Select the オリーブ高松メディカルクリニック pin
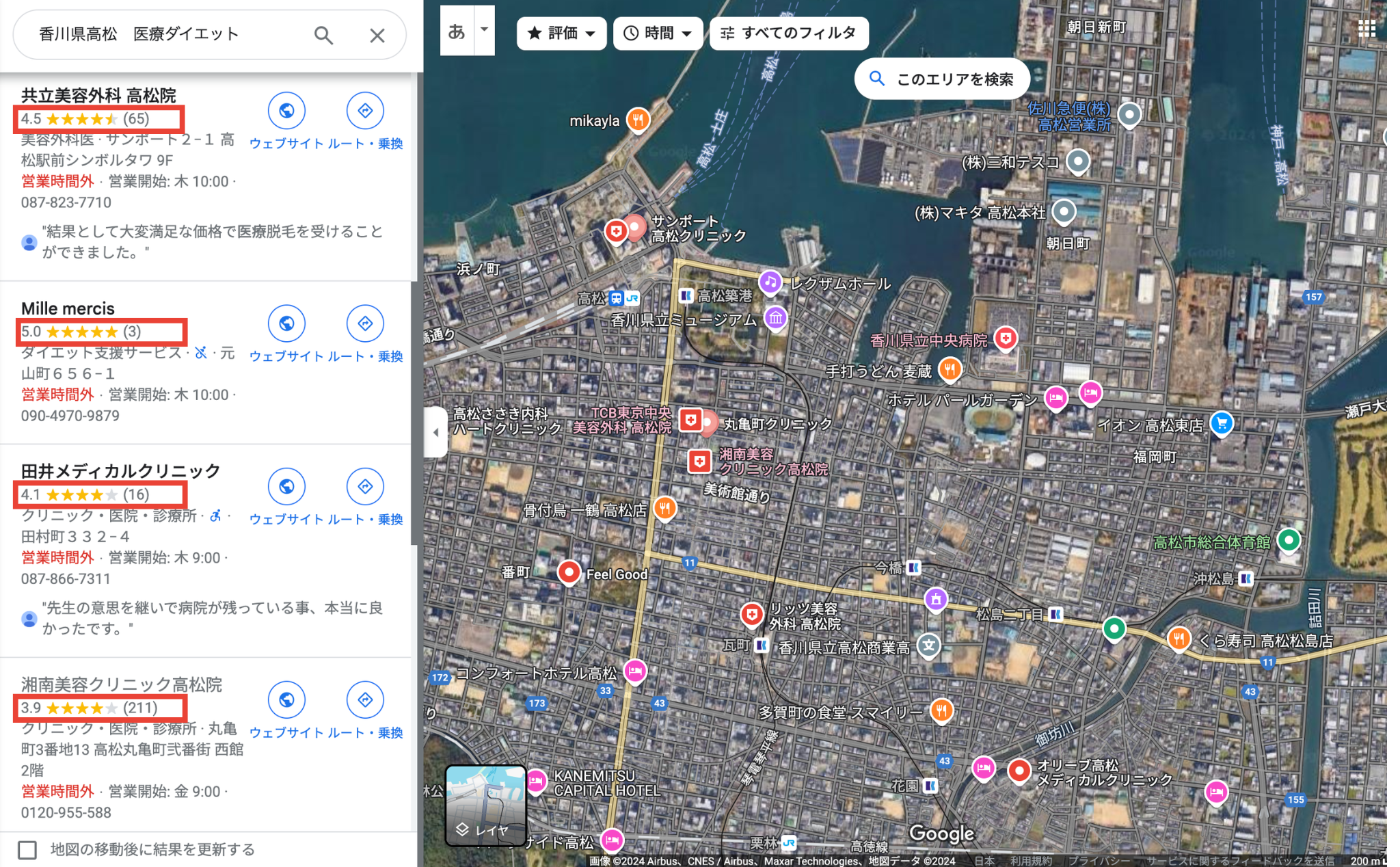This screenshot has width=1400, height=867. click(1019, 771)
